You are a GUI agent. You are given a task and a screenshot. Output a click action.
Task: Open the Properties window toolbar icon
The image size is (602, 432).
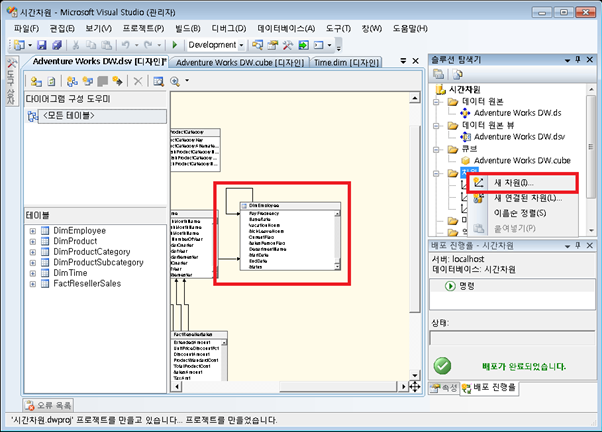point(273,45)
